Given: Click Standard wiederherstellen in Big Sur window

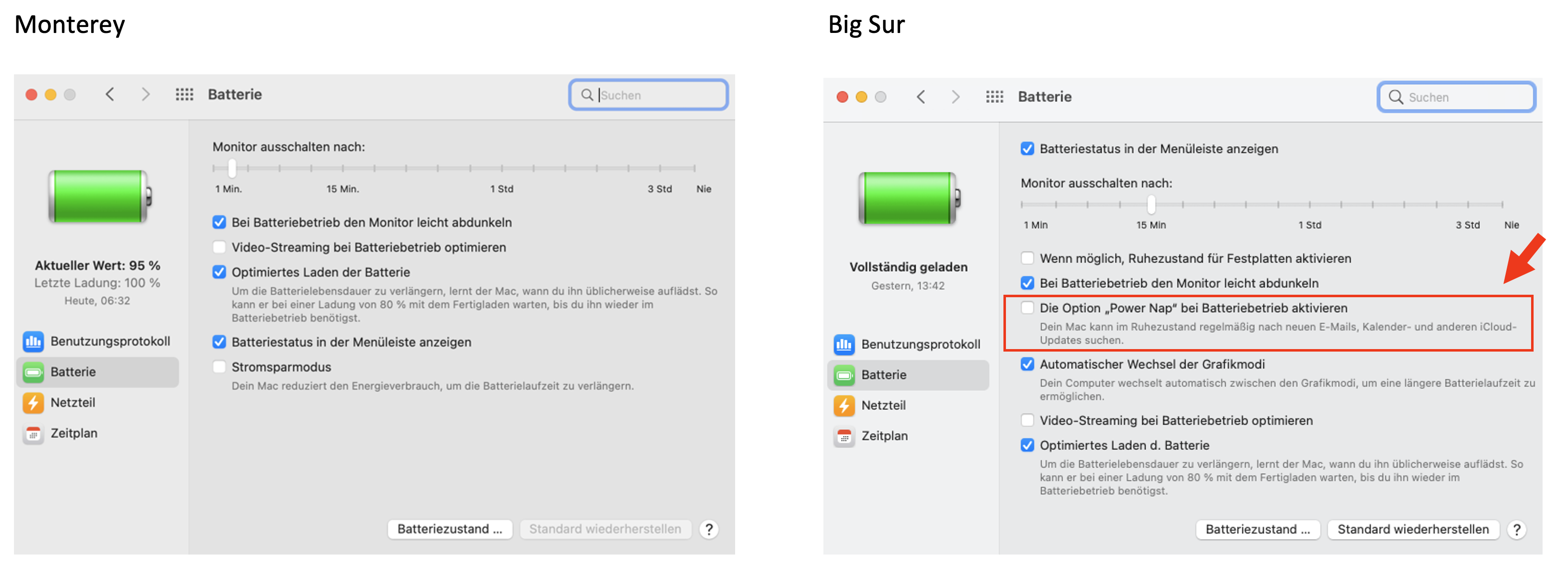Looking at the screenshot, I should pyautogui.click(x=1413, y=530).
